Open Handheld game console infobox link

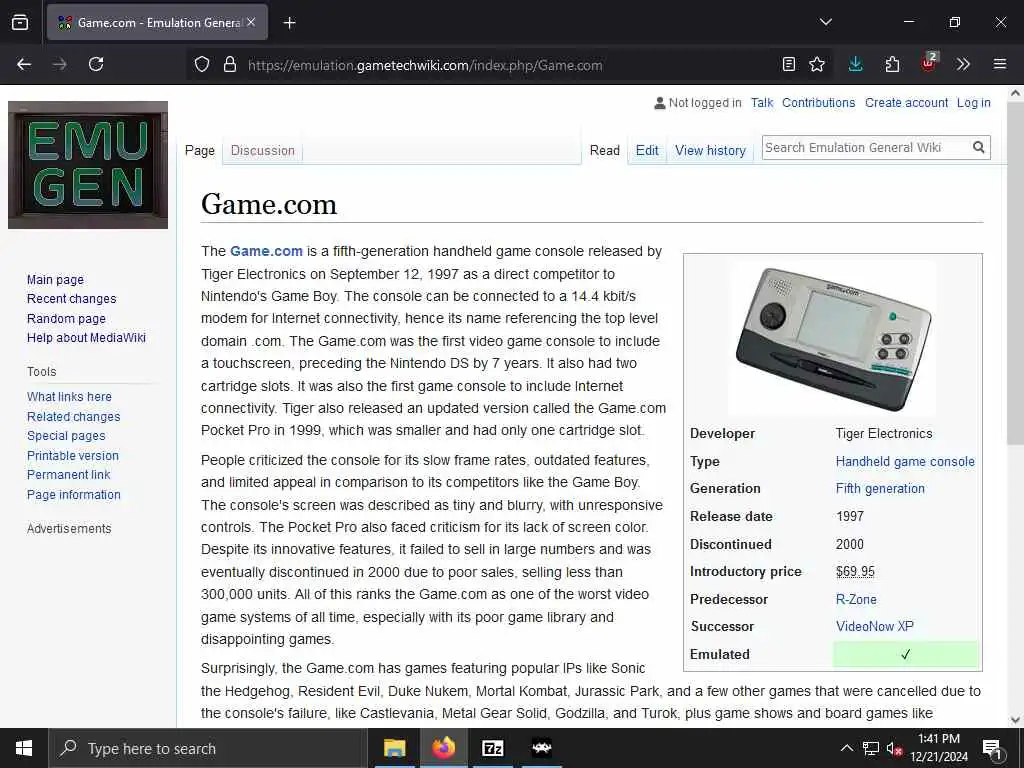tap(905, 461)
